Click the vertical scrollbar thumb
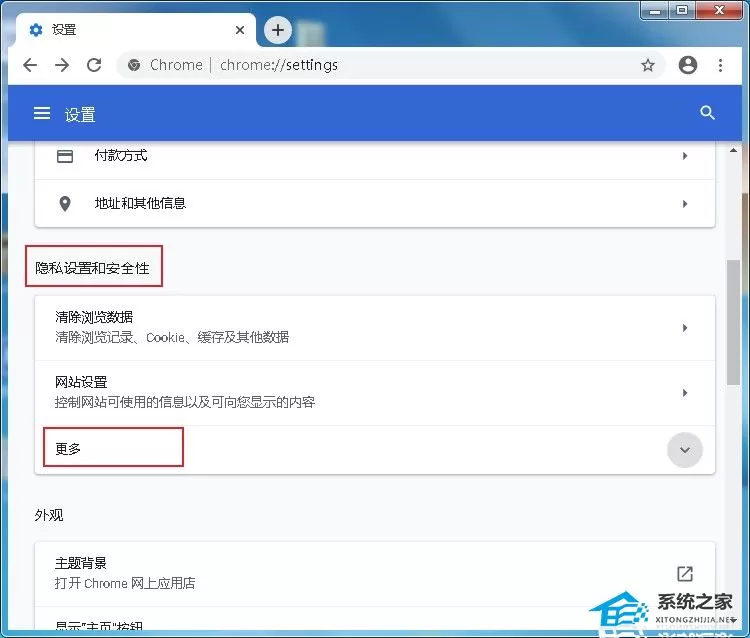Screen dimensions: 750x638 [x=733, y=322]
